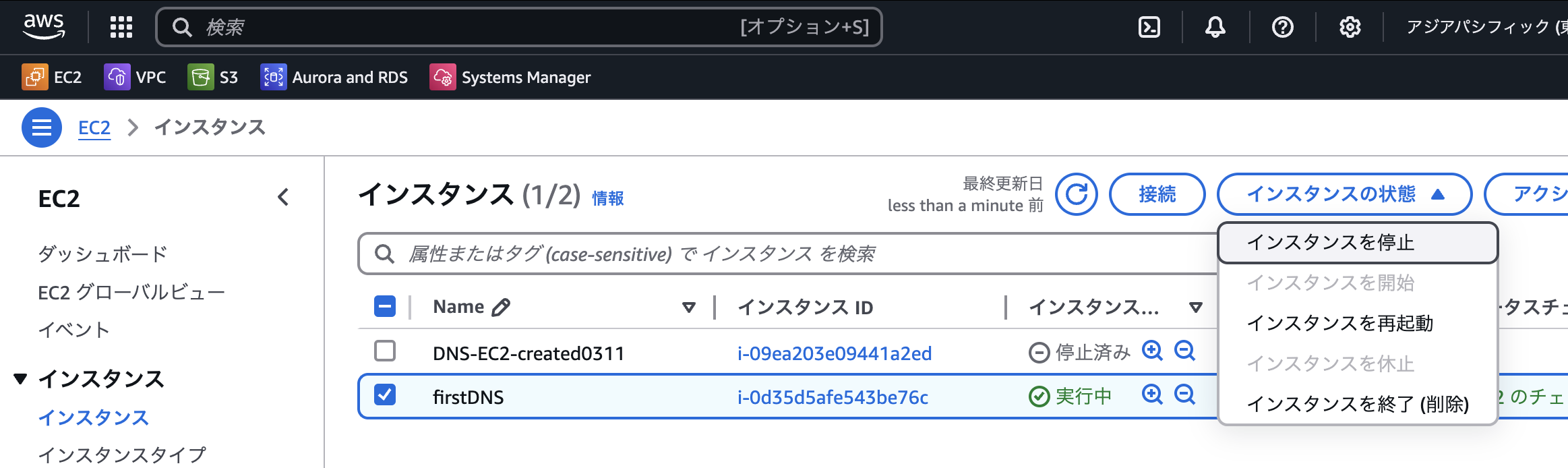Click magnifier icon in the instance filter box
This screenshot has height=468, width=1568.
pos(384,254)
